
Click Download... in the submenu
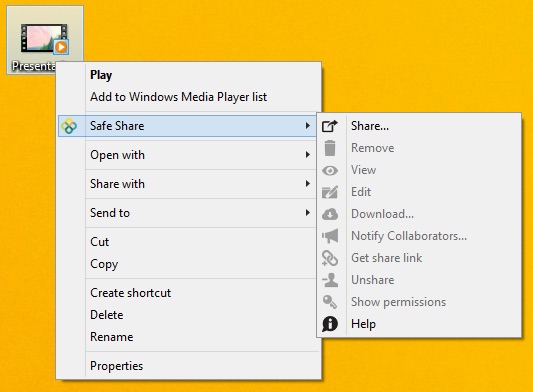(382, 214)
